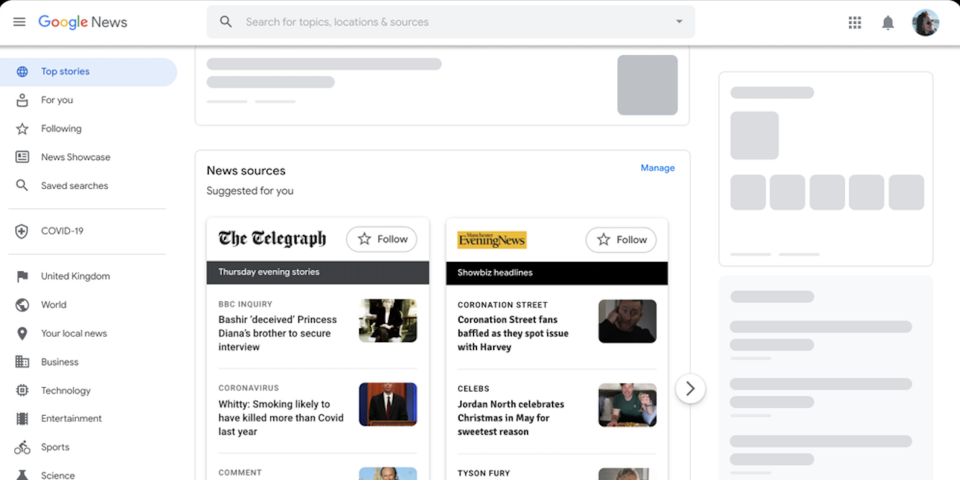
Task: Open the notifications bell
Action: (x=887, y=22)
